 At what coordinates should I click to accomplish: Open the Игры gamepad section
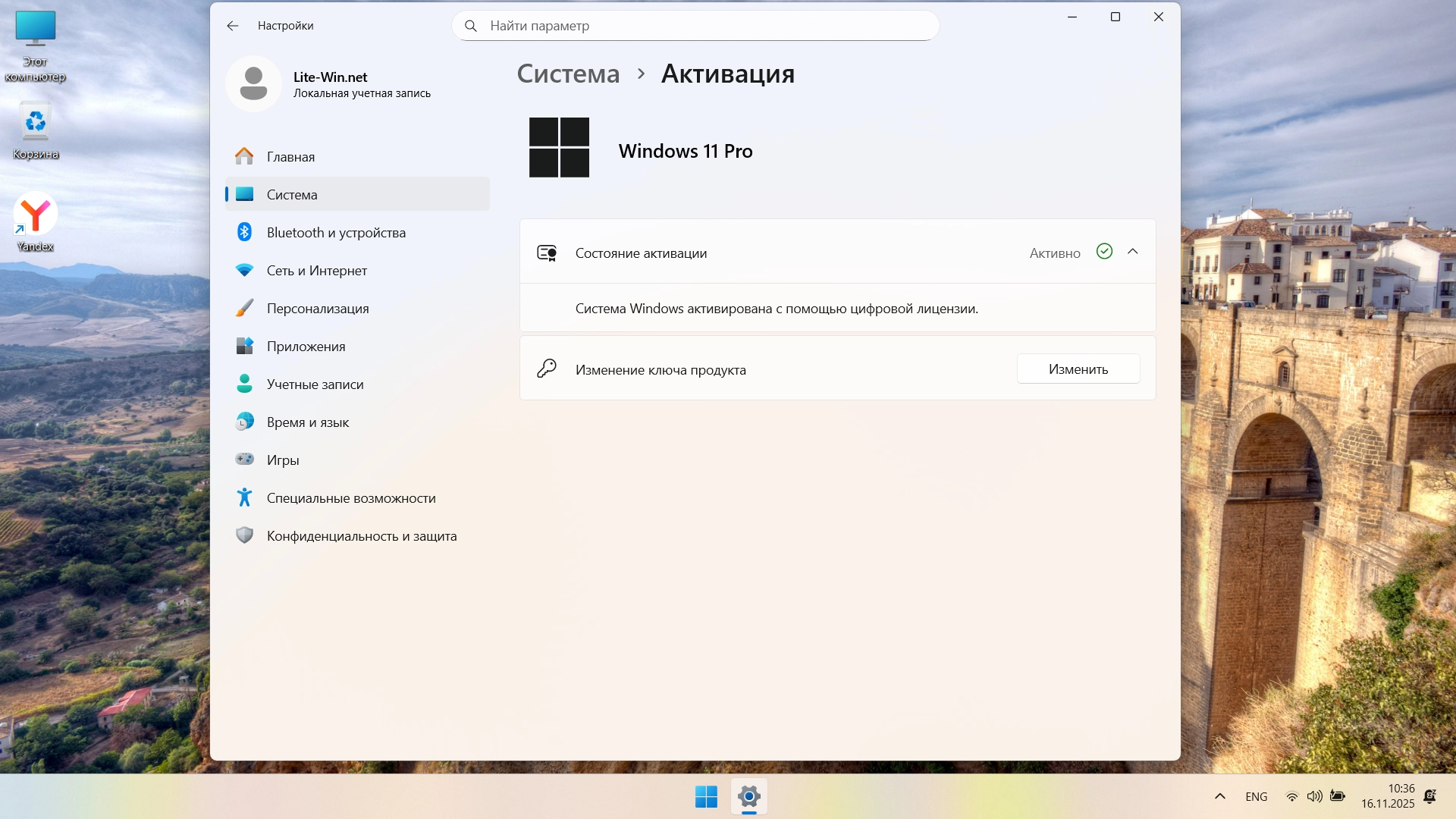coord(283,460)
